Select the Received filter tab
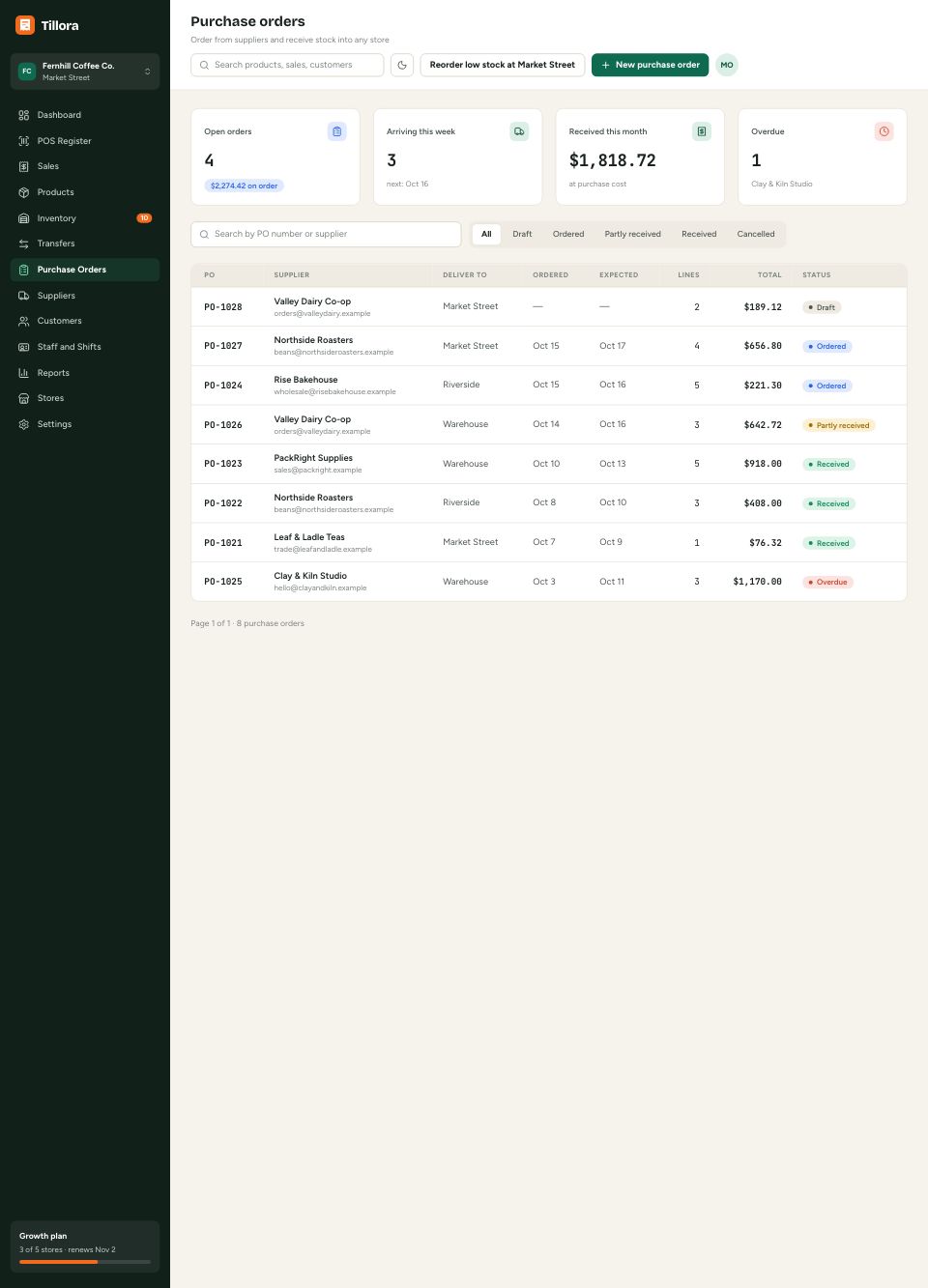Image resolution: width=928 pixels, height=1288 pixels. point(699,234)
